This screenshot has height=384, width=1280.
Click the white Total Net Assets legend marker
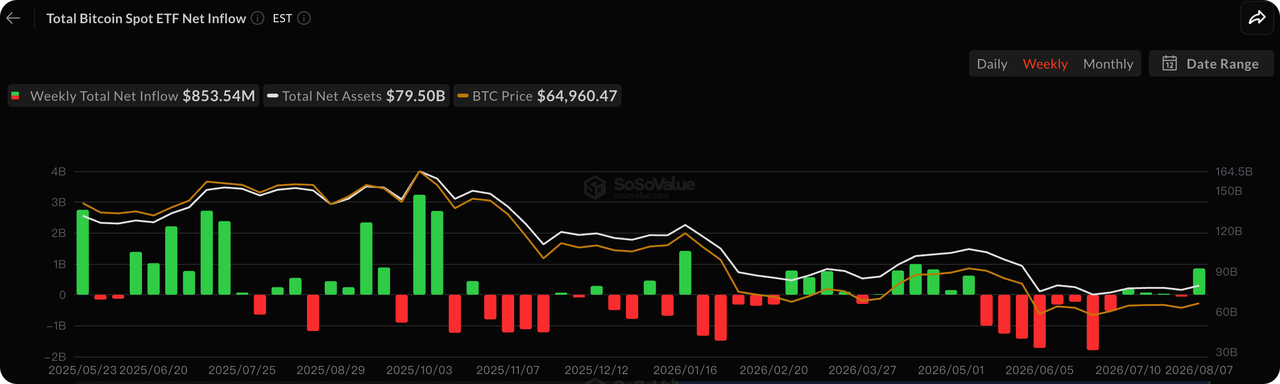tap(273, 96)
